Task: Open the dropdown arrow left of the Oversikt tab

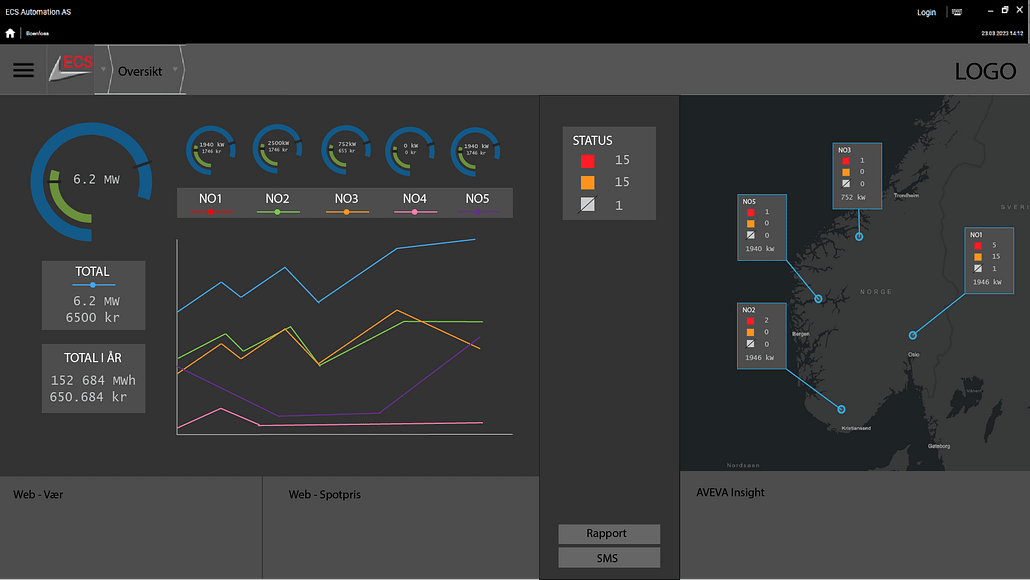Action: pyautogui.click(x=103, y=70)
